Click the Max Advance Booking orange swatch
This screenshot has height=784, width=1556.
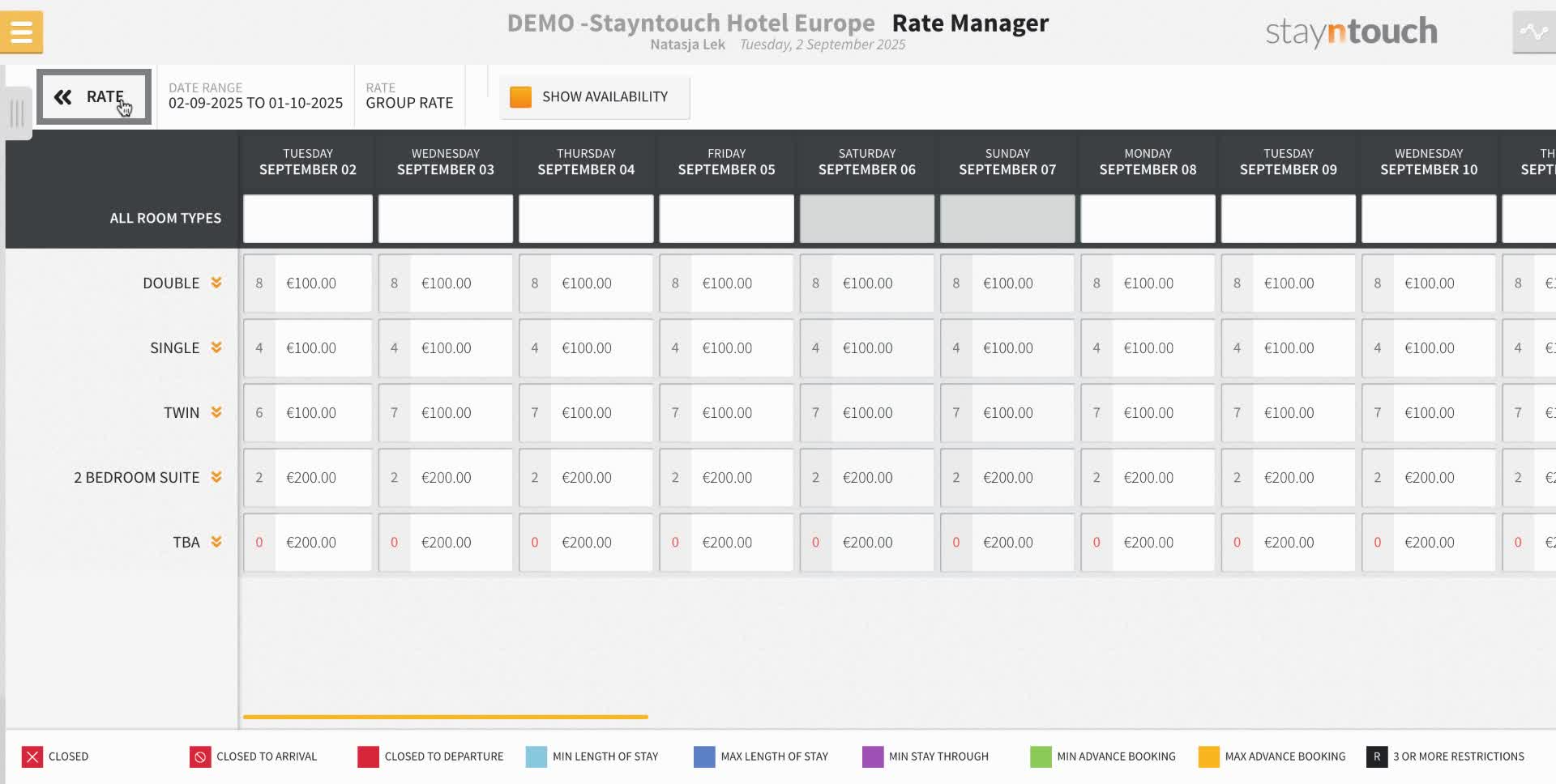coord(1208,756)
